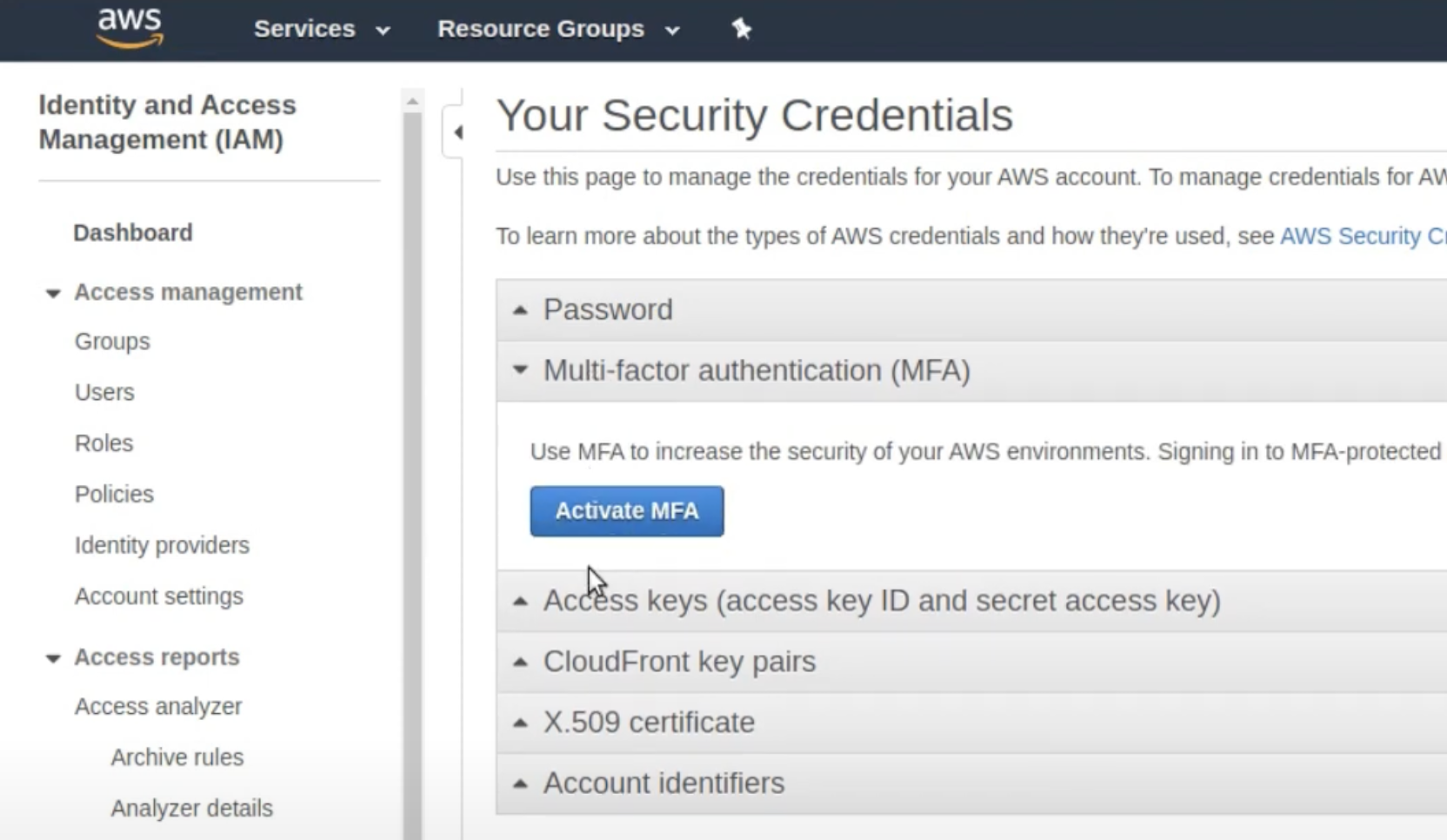Expand the Account identifiers section

pos(971,783)
